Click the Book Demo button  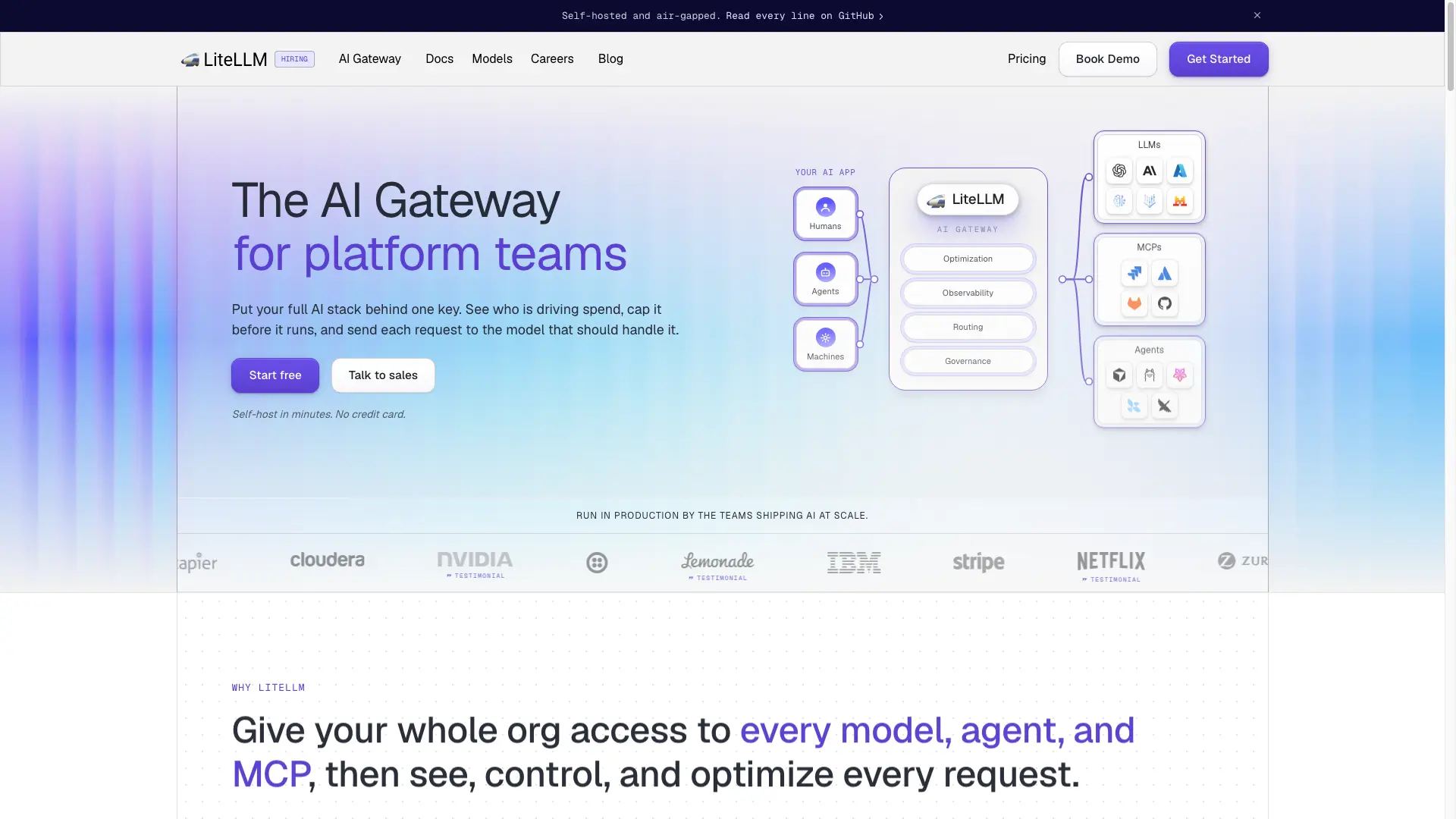(x=1108, y=59)
